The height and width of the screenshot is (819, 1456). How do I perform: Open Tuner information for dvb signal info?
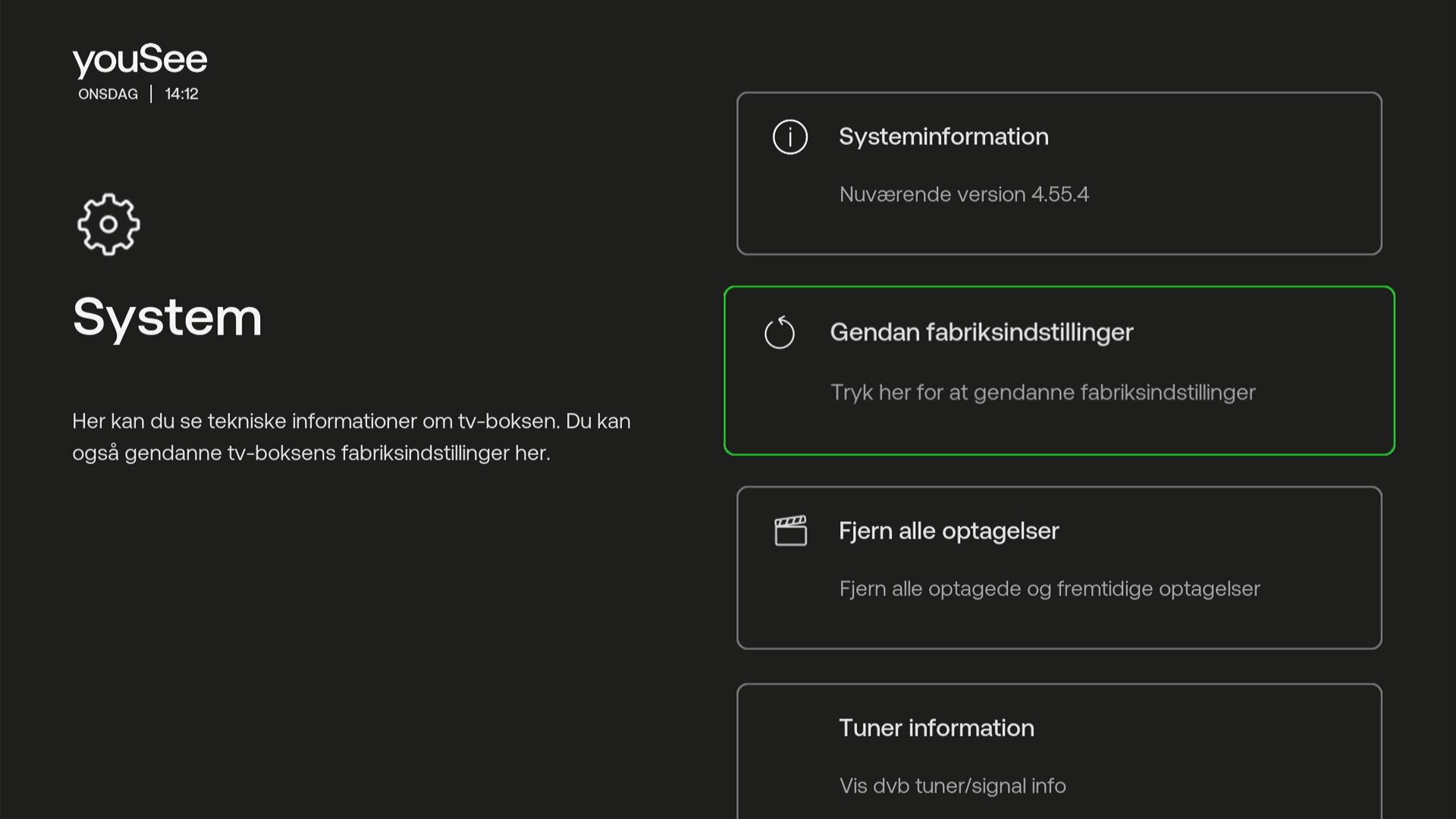pyautogui.click(x=1059, y=751)
